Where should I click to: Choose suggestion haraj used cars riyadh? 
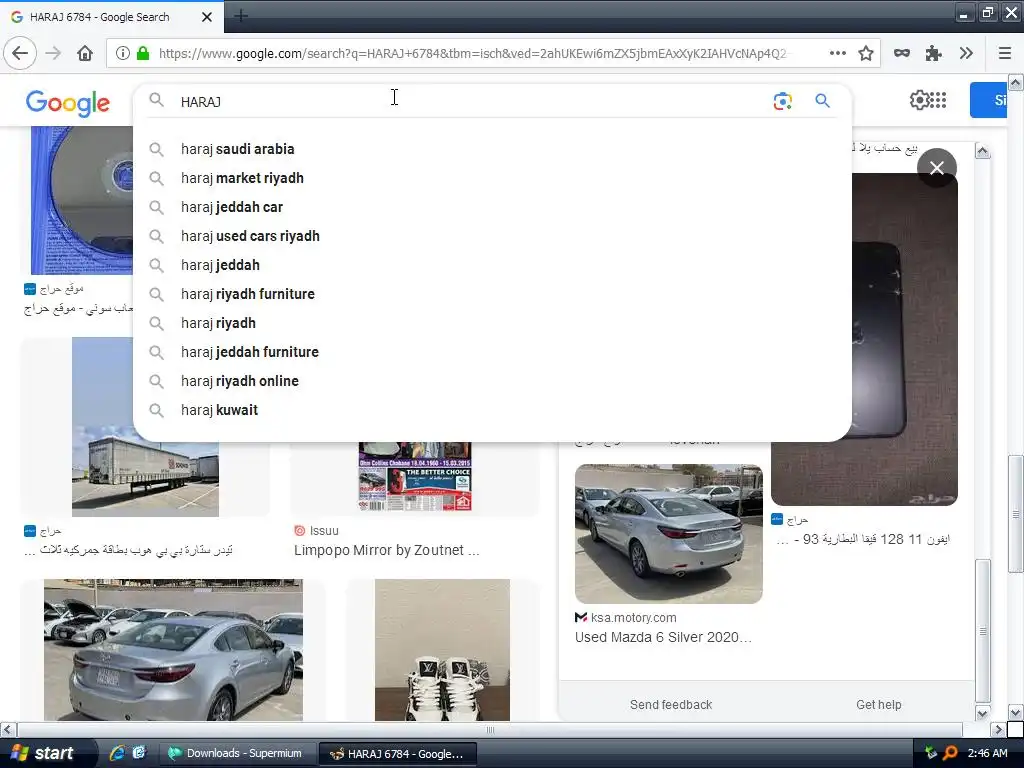pos(492,236)
